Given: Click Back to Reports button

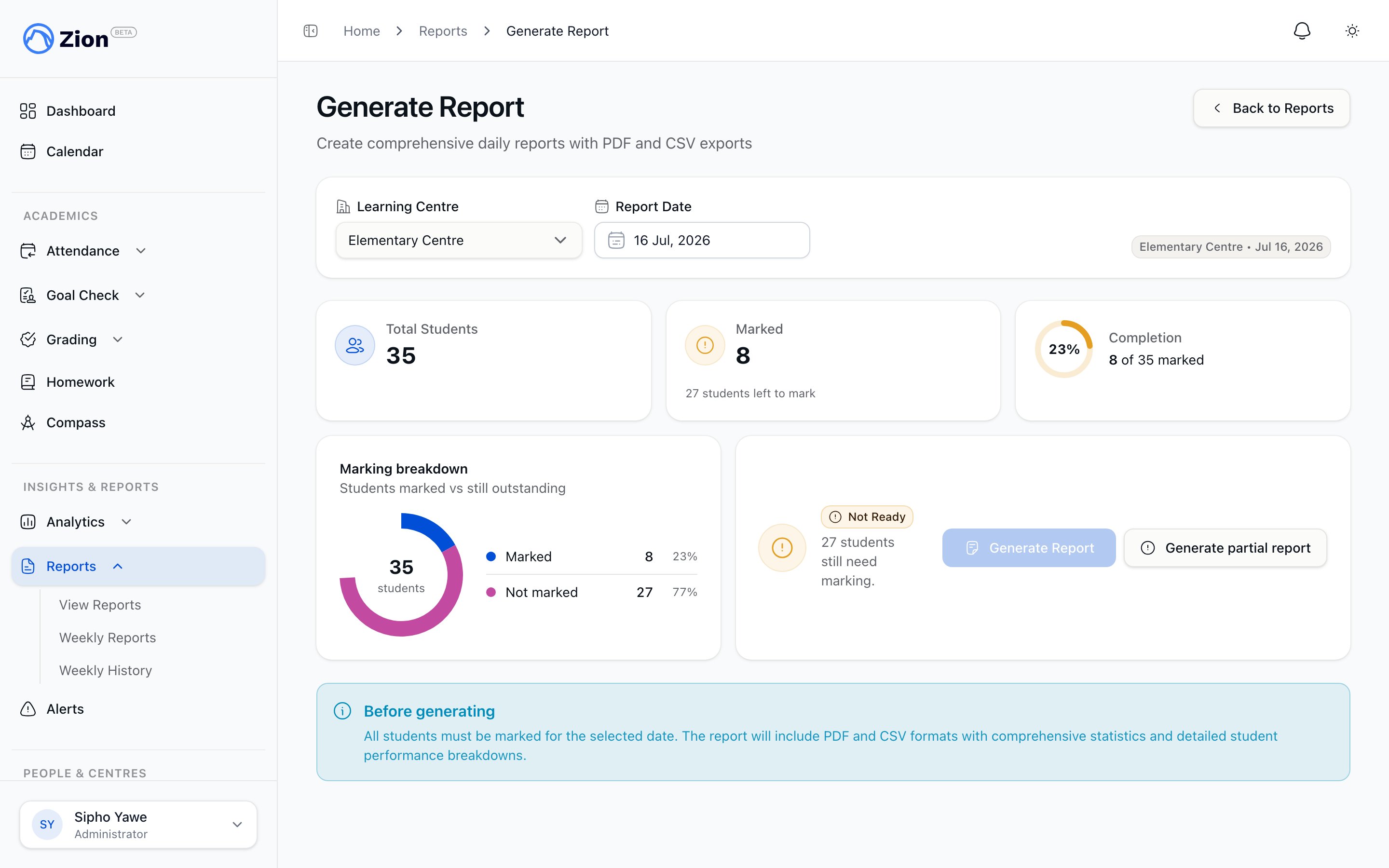Looking at the screenshot, I should pyautogui.click(x=1271, y=108).
